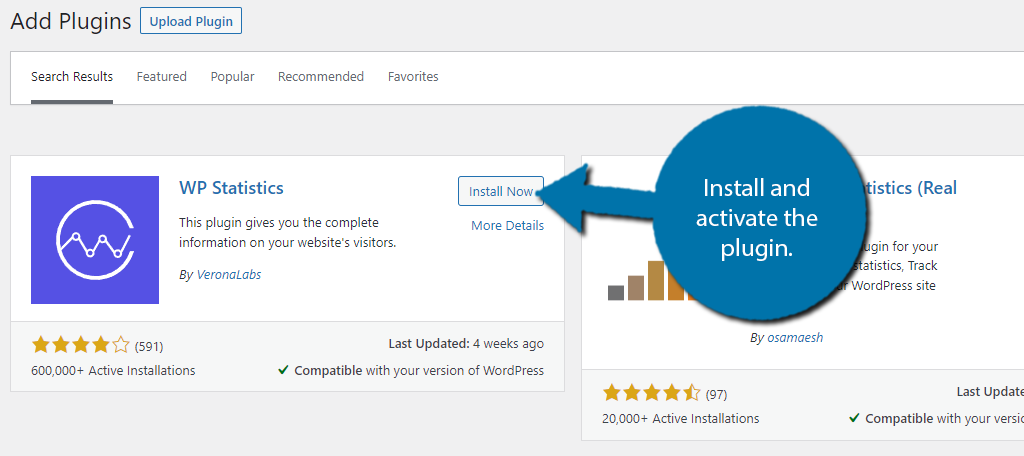Visit the VeronaLabs author link
Screen dimensions: 1024x456
click(x=229, y=274)
